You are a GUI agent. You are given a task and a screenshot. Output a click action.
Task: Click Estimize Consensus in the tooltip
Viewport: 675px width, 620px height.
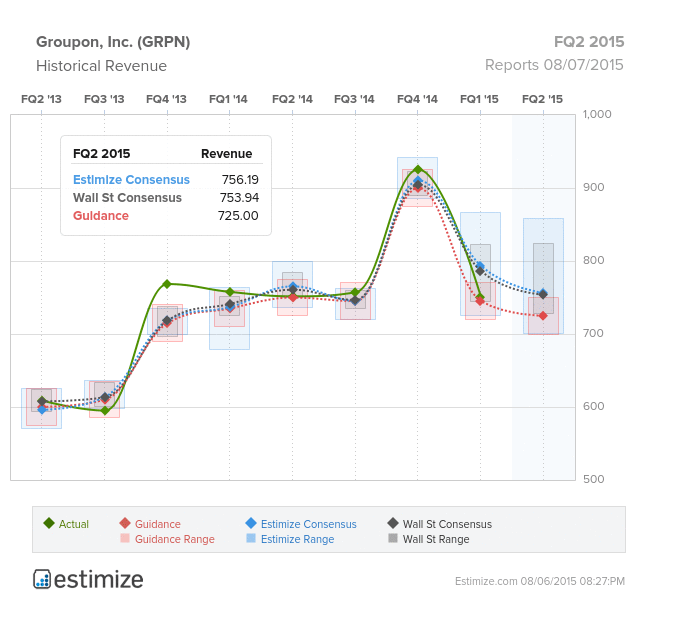(x=131, y=180)
